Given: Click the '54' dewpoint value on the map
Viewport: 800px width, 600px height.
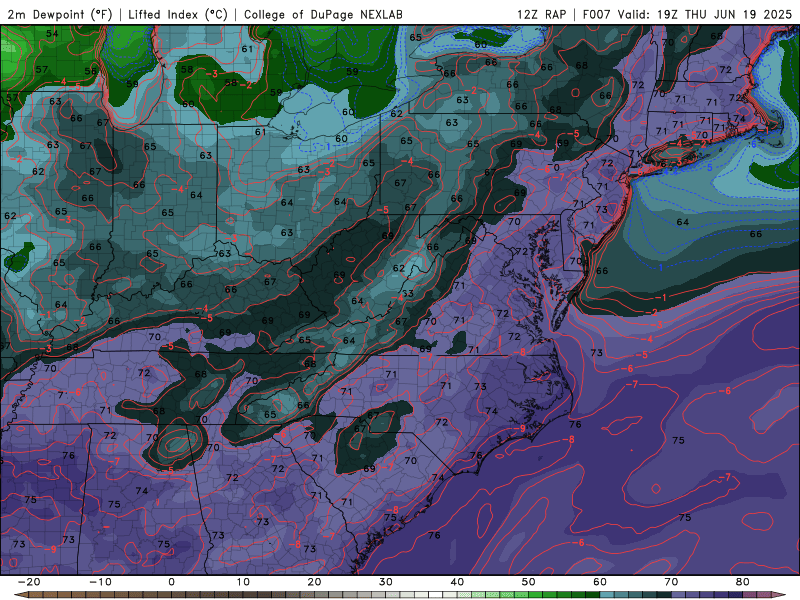Looking at the screenshot, I should tap(52, 34).
